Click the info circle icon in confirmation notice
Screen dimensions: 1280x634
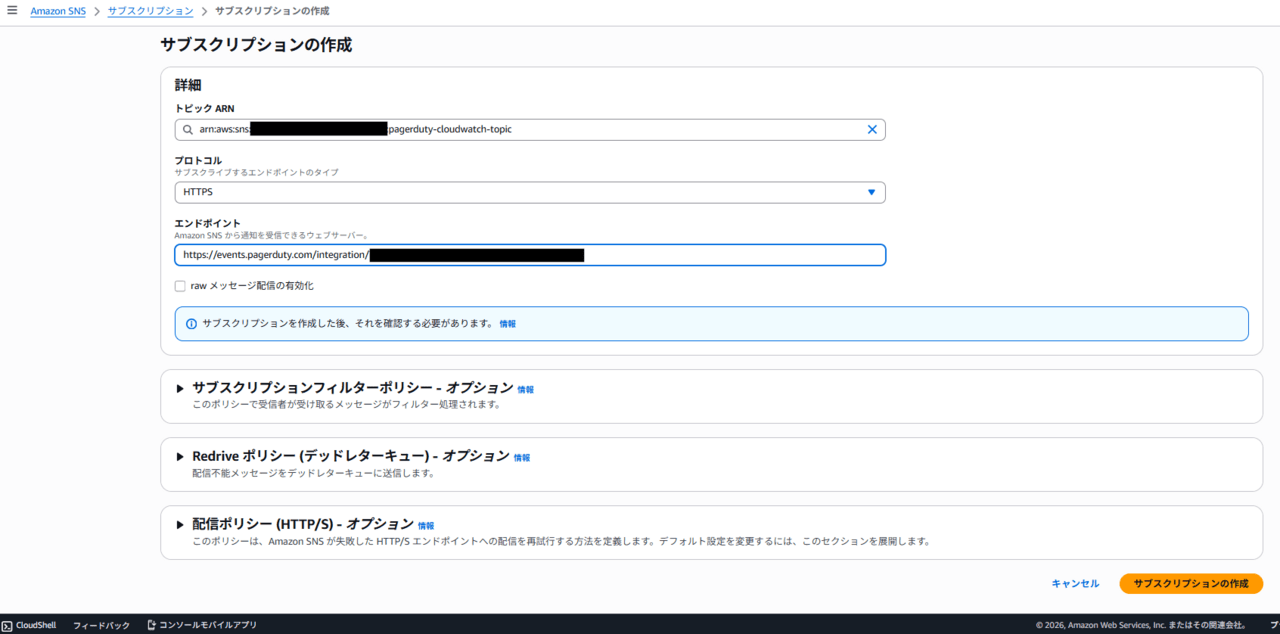(191, 324)
